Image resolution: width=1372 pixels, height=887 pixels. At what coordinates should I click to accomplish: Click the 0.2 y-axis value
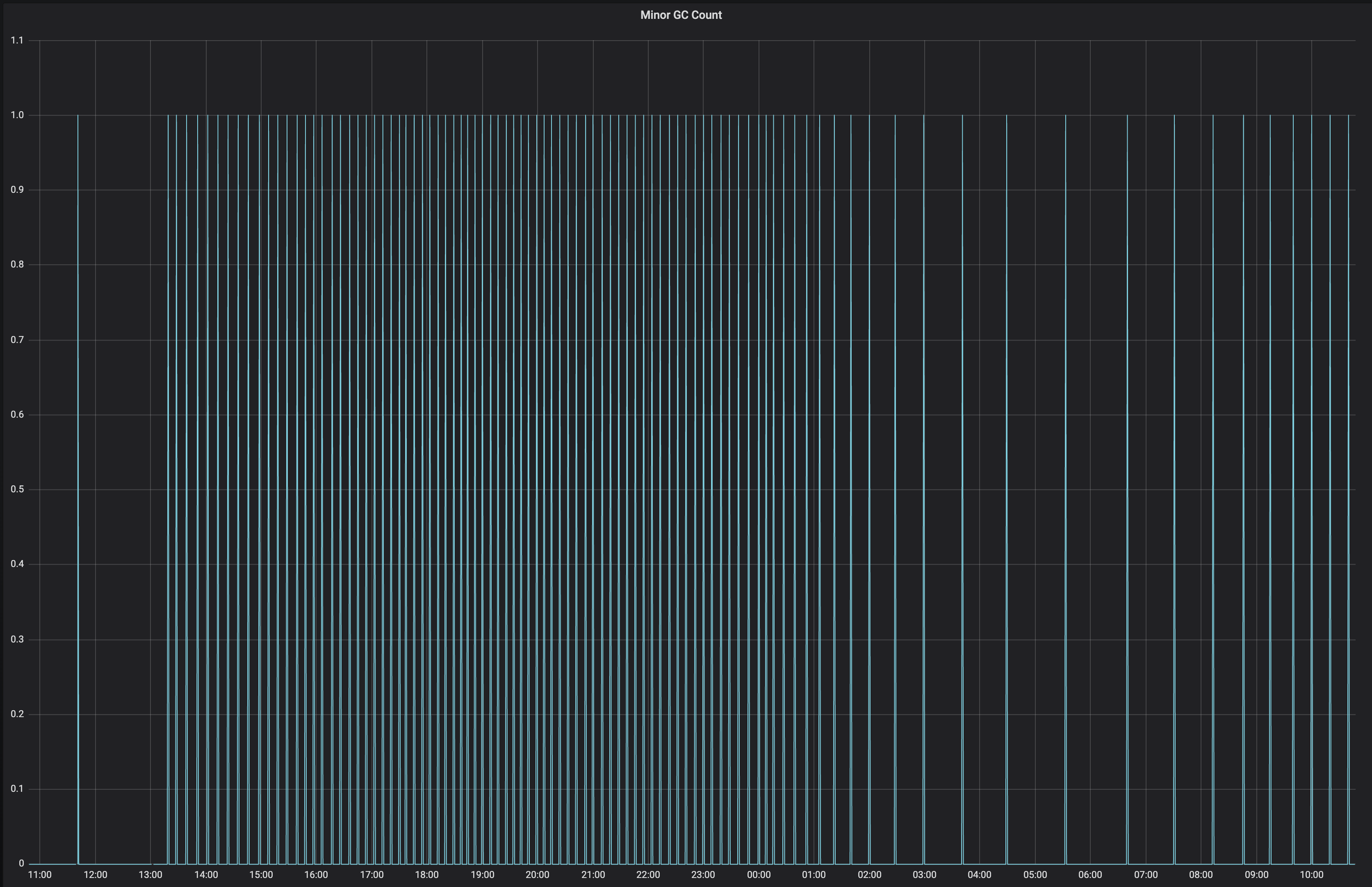[17, 714]
